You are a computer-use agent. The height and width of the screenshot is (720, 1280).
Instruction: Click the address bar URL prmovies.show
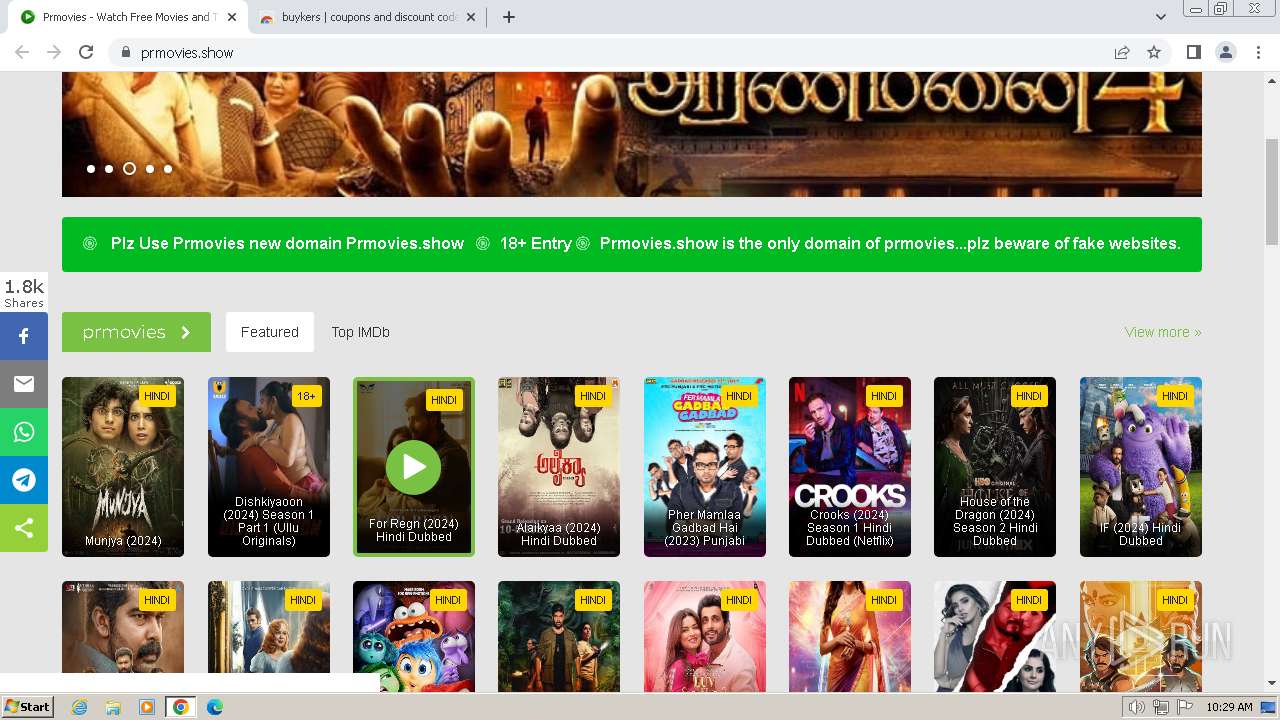[187, 52]
